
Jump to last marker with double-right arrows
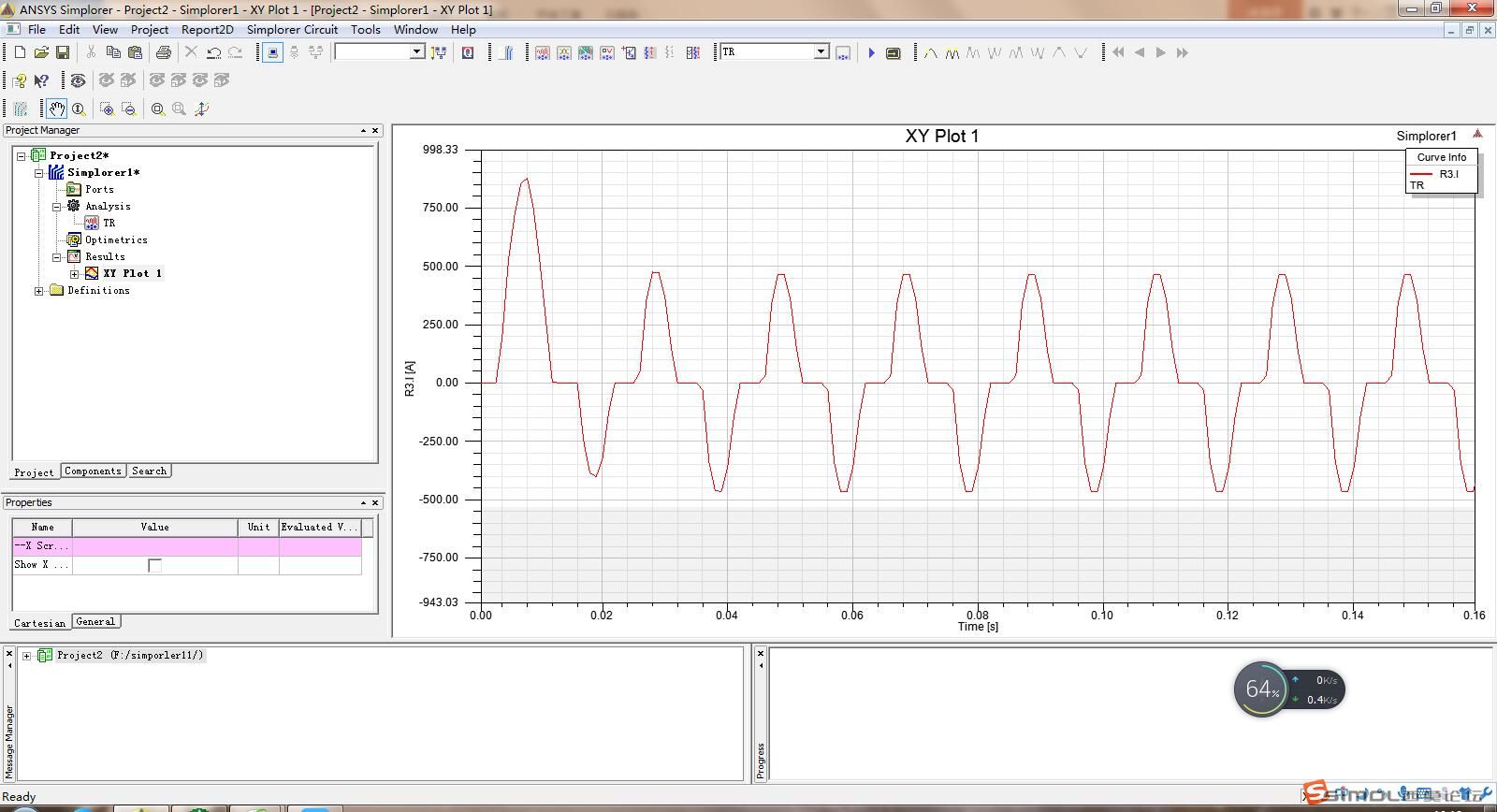coord(1182,52)
